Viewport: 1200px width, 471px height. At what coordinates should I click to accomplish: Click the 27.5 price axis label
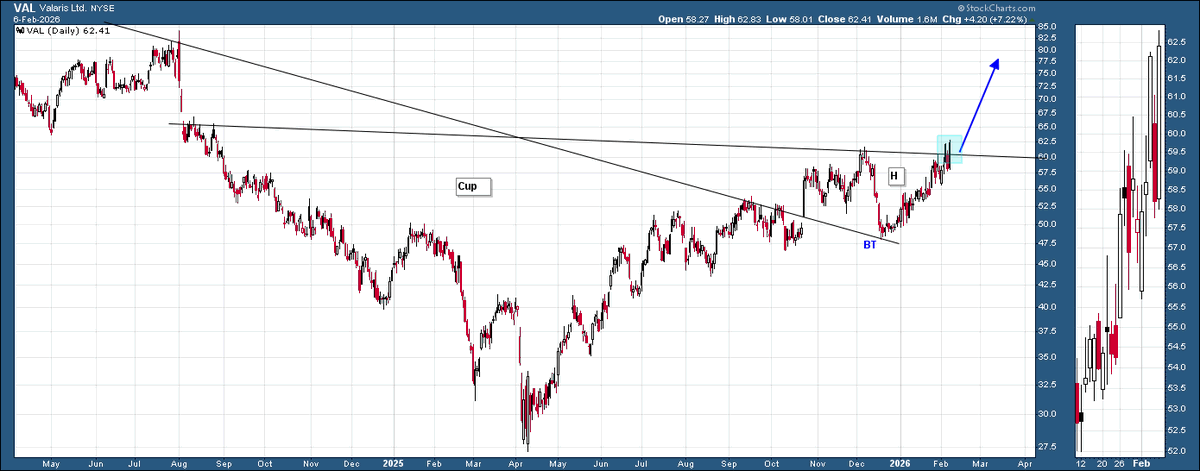(x=1049, y=446)
